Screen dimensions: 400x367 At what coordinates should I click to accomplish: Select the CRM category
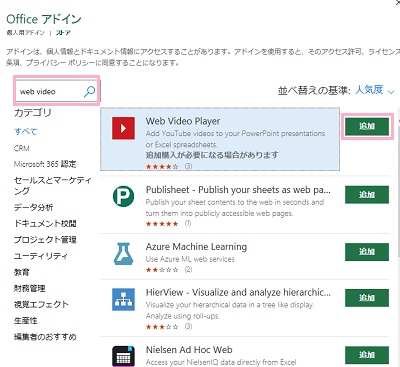[22, 148]
